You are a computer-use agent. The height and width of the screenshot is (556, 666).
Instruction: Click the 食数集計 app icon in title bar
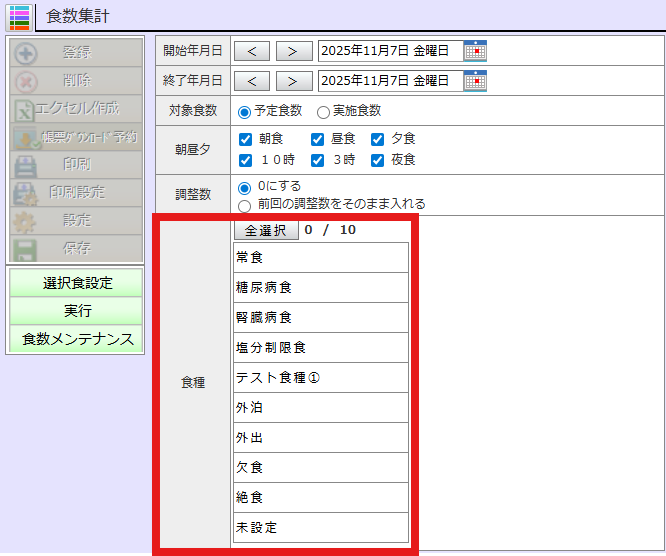point(19,16)
